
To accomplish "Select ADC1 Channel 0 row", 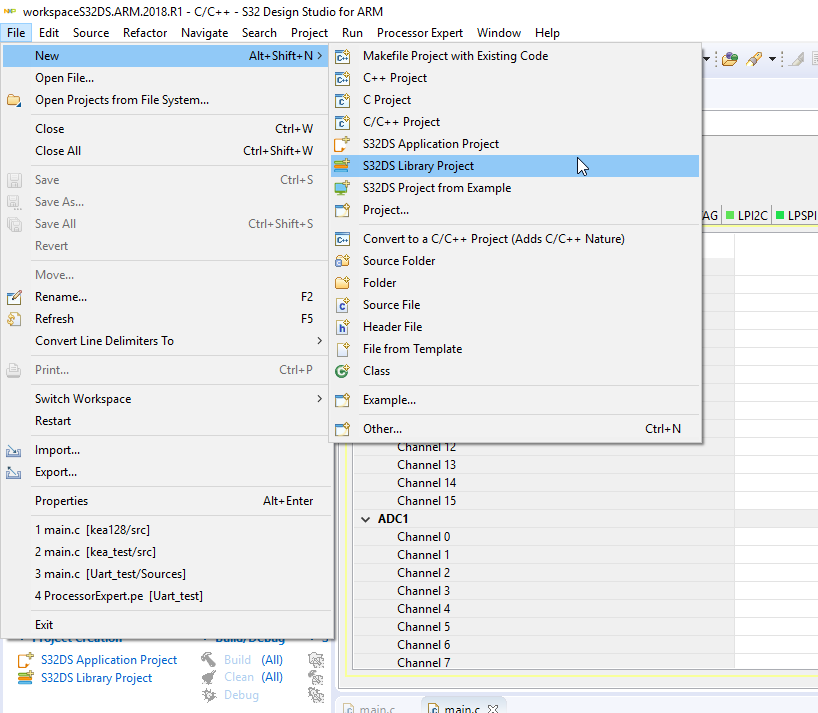I will tap(544, 537).
